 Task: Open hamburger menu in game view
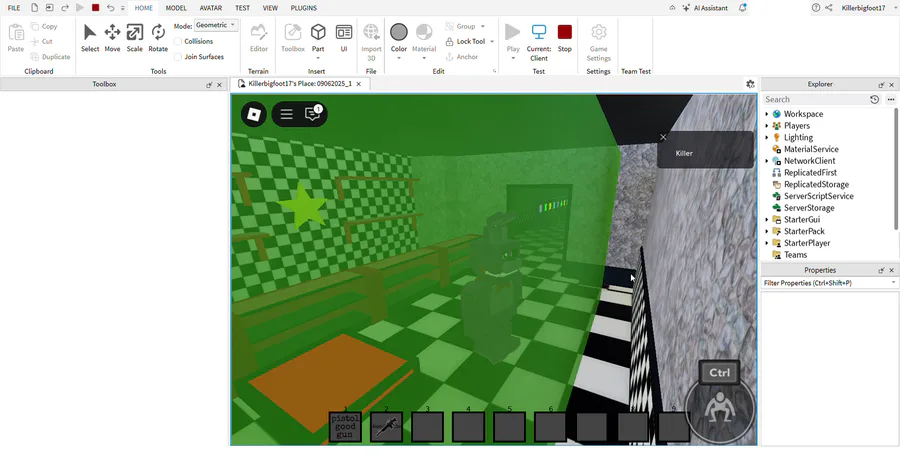coord(286,114)
